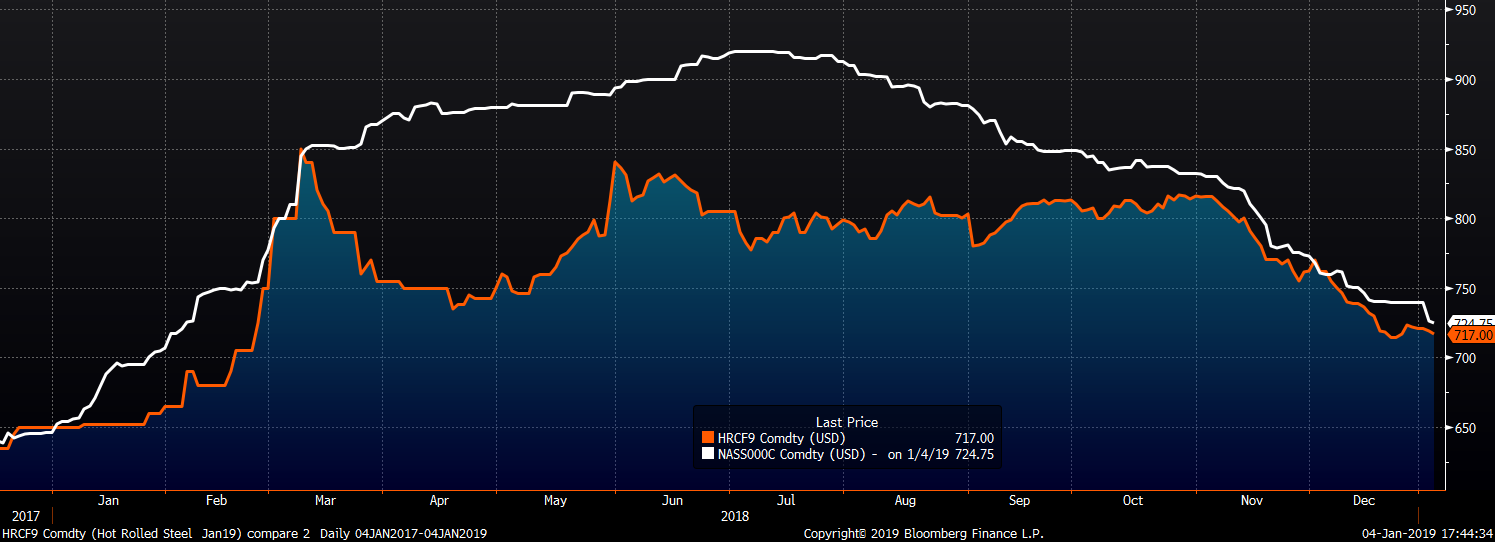Select the NASS000C Comdty (USD) legend entry
This screenshot has width=1495, height=542.
(x=788, y=454)
